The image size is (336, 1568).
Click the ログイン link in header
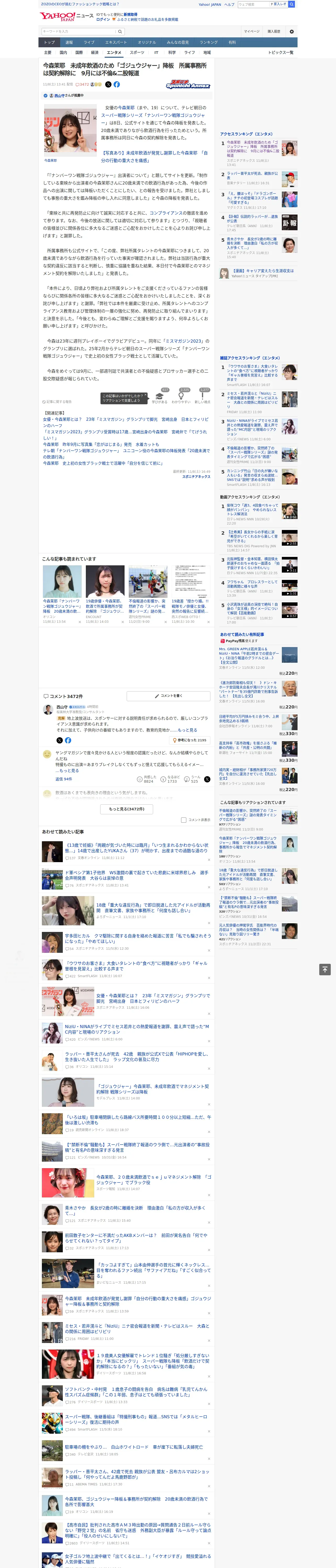(103, 20)
